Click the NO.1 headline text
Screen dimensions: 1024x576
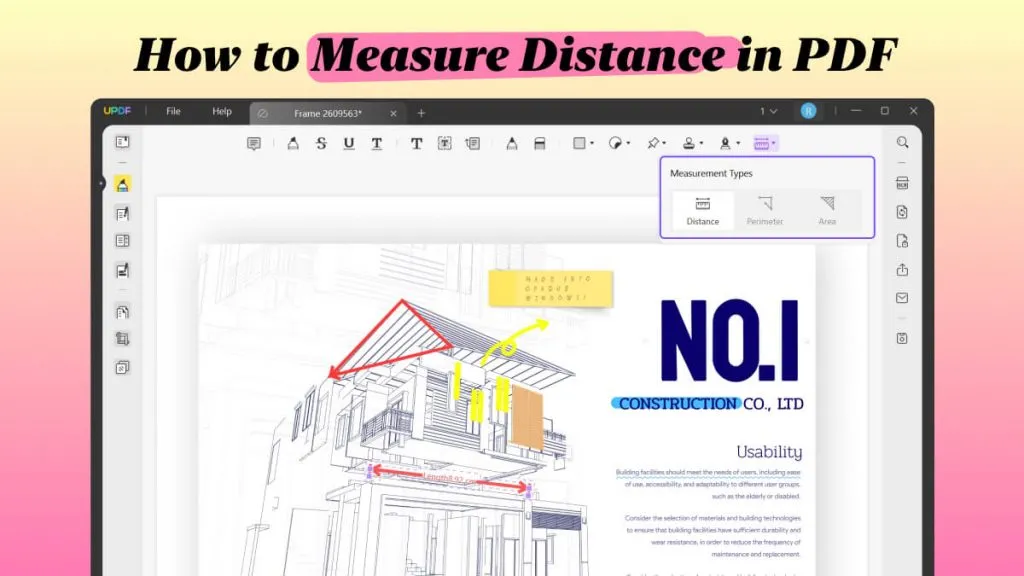pyautogui.click(x=729, y=340)
